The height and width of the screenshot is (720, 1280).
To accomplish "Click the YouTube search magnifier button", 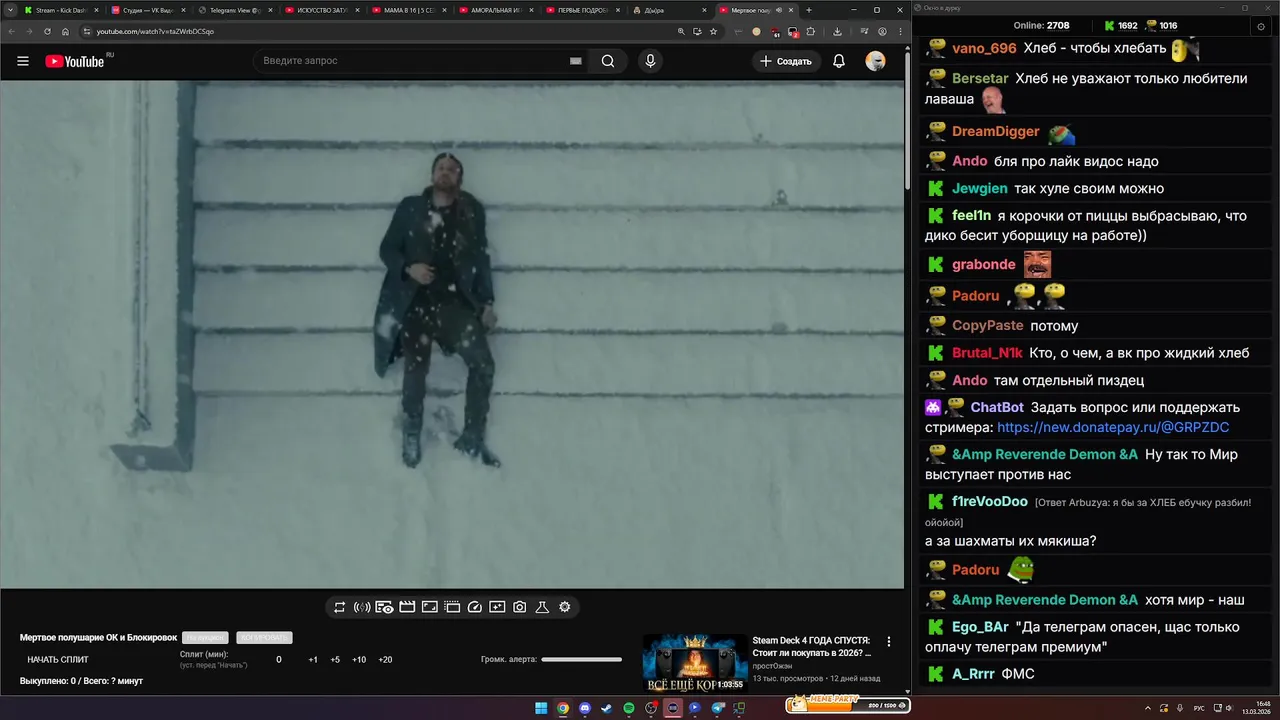I will (x=608, y=61).
